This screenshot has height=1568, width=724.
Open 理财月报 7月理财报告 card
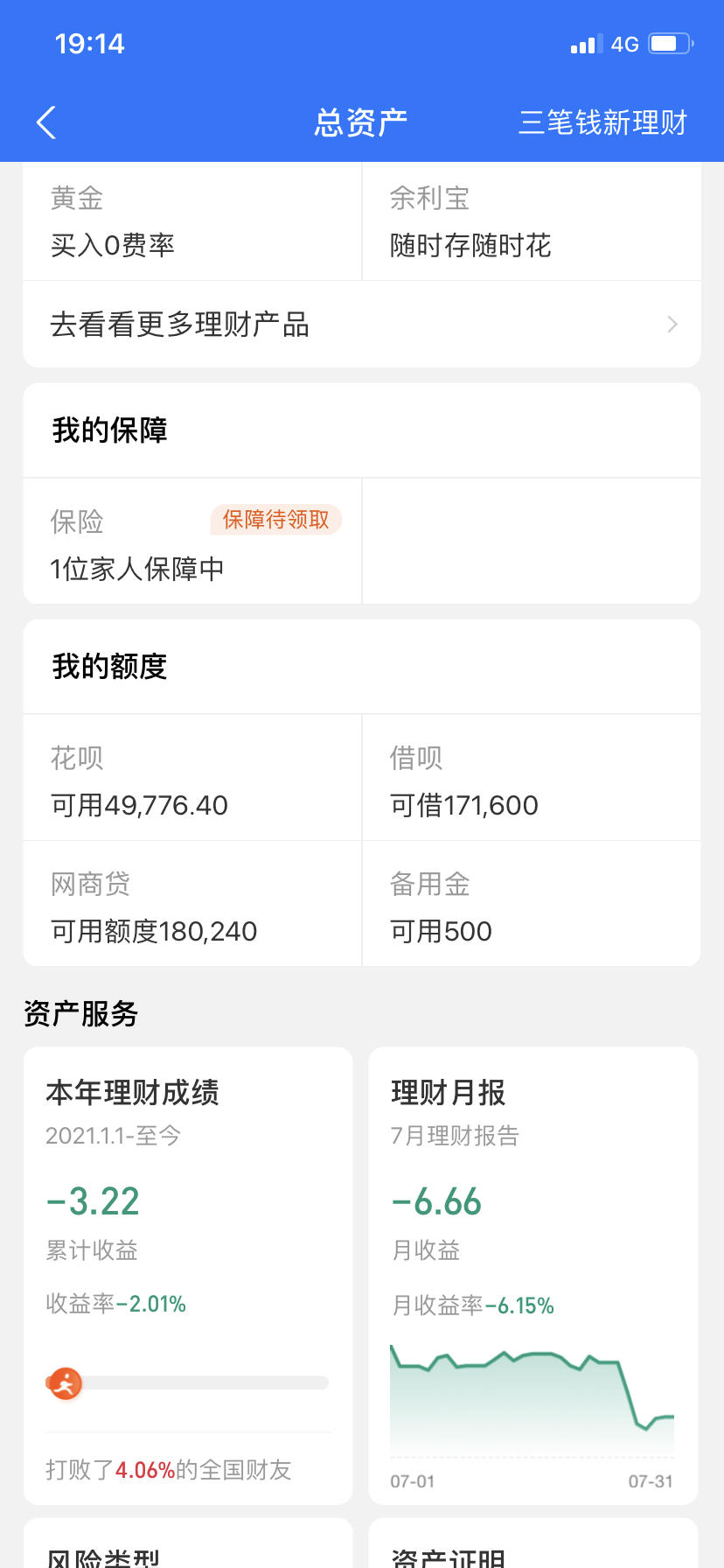tap(533, 1276)
